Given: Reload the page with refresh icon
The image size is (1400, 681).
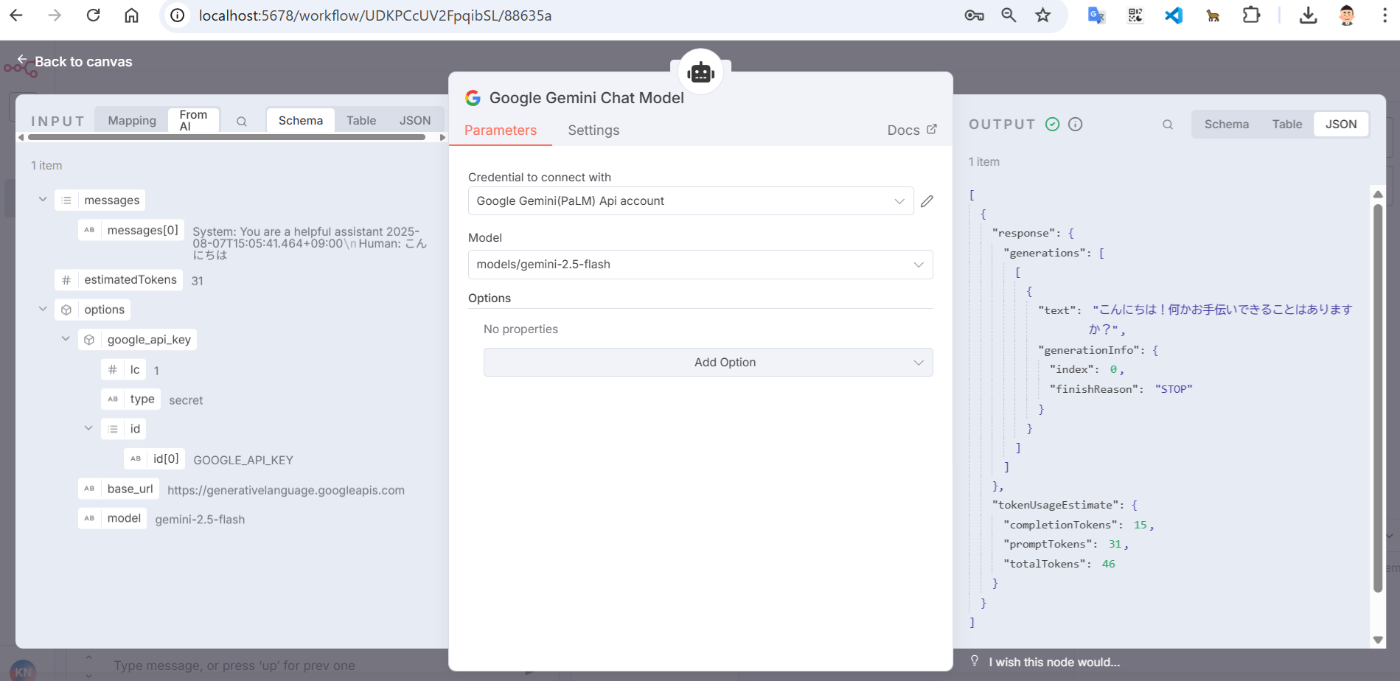Looking at the screenshot, I should (x=93, y=15).
